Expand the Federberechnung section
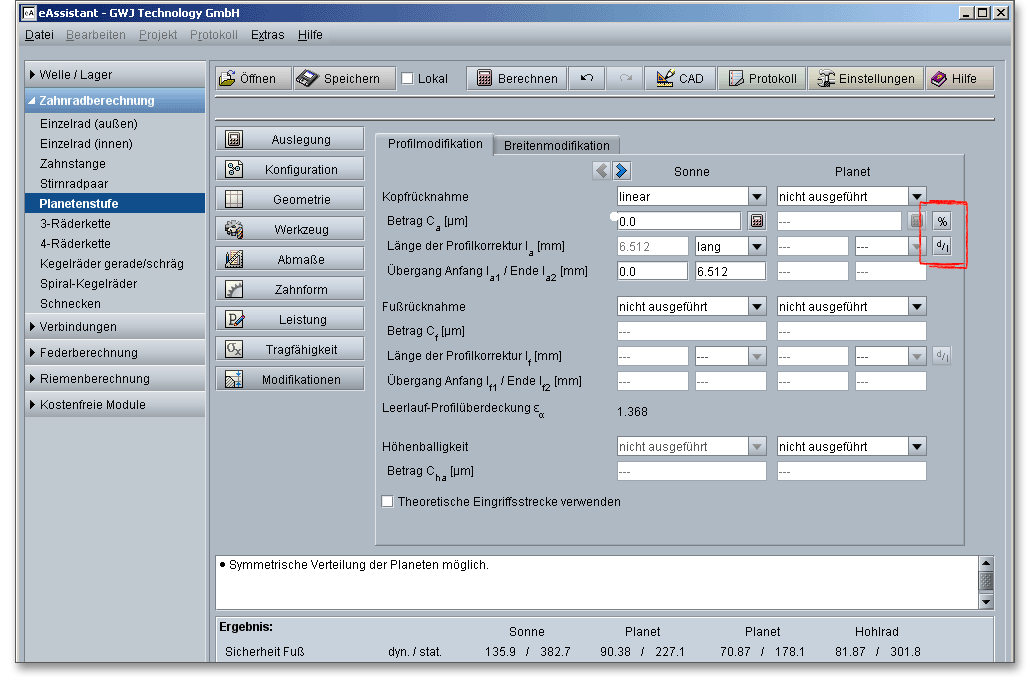Viewport: 1030px width, 678px height. tap(88, 353)
